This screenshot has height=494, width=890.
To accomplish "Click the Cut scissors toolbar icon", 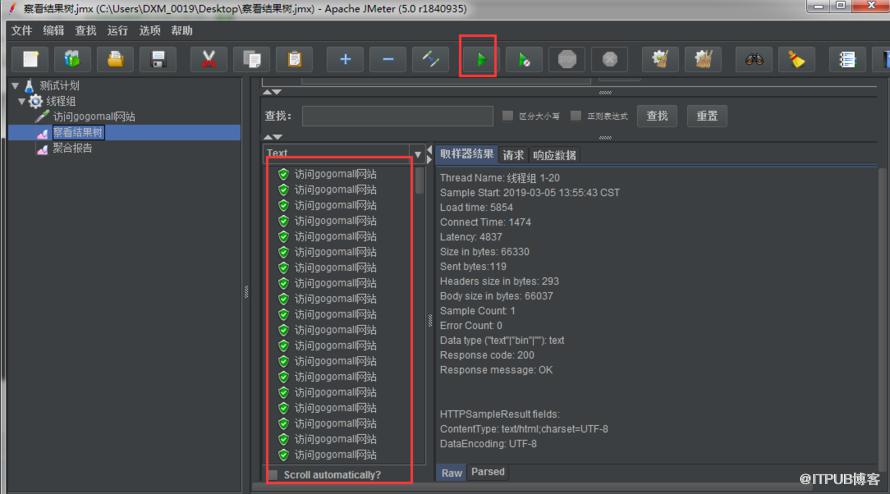I will pyautogui.click(x=208, y=59).
